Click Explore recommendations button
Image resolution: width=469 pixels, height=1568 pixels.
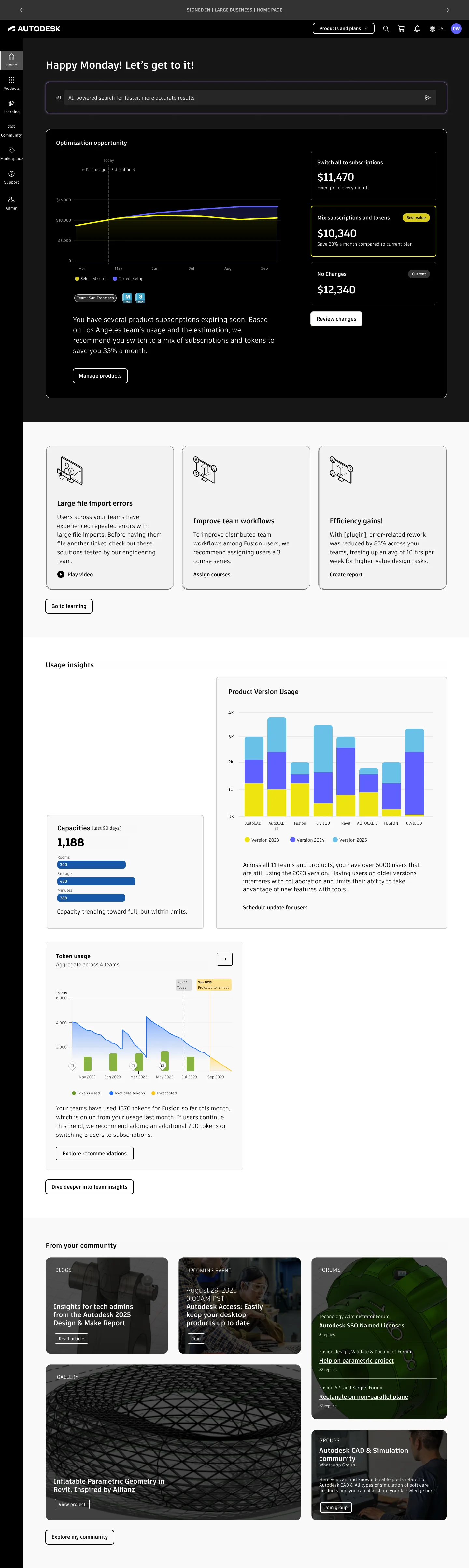[x=94, y=1153]
